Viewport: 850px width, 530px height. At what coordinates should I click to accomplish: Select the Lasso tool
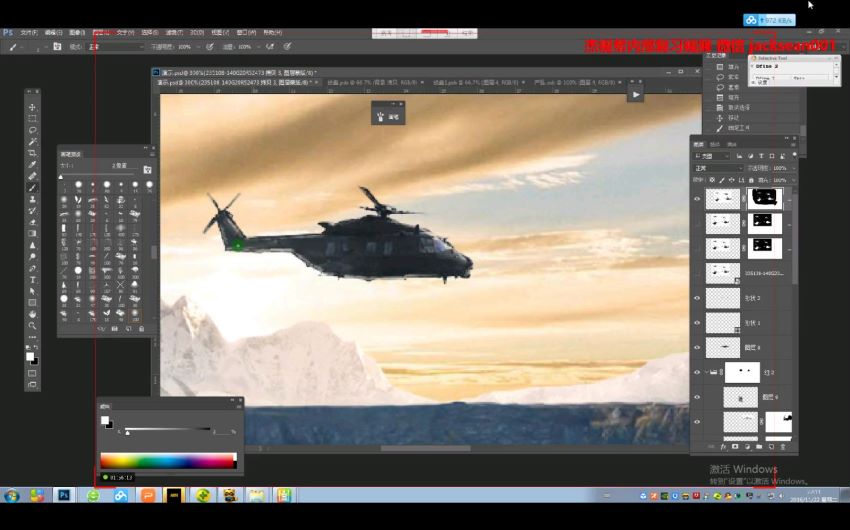33,130
